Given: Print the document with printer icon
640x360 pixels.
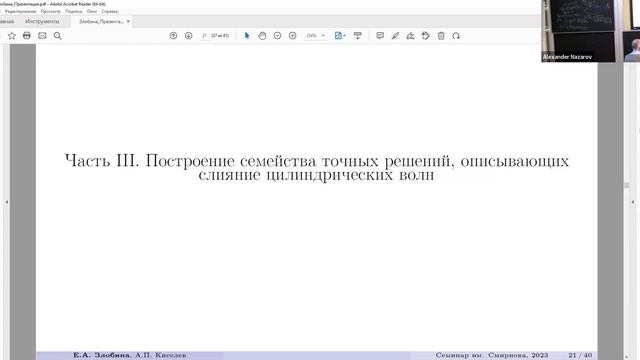Looking at the screenshot, I should (x=27, y=36).
